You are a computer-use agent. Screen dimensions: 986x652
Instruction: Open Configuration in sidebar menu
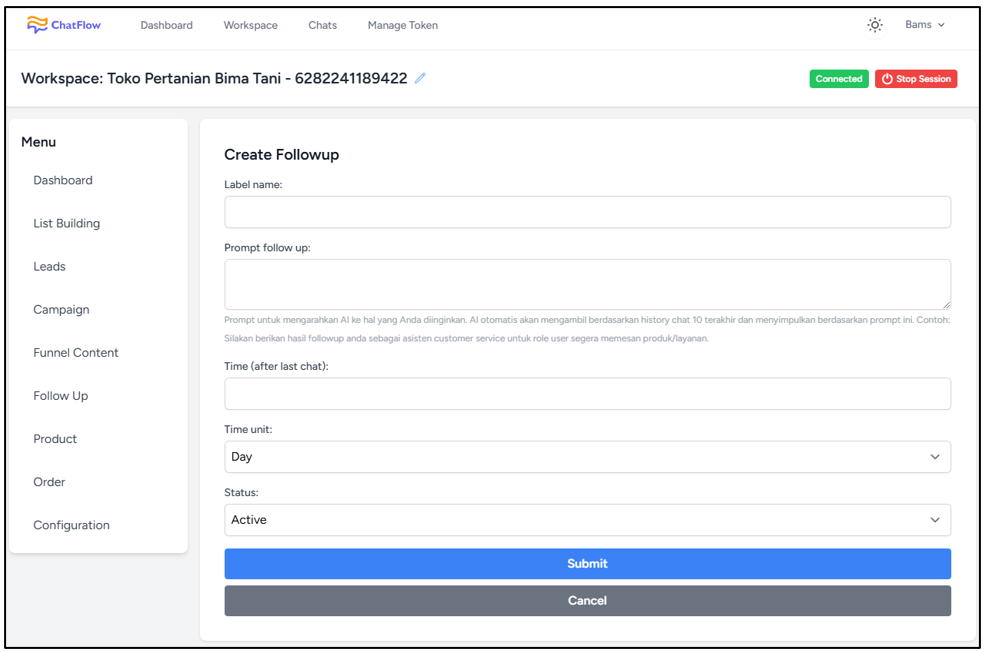point(71,525)
